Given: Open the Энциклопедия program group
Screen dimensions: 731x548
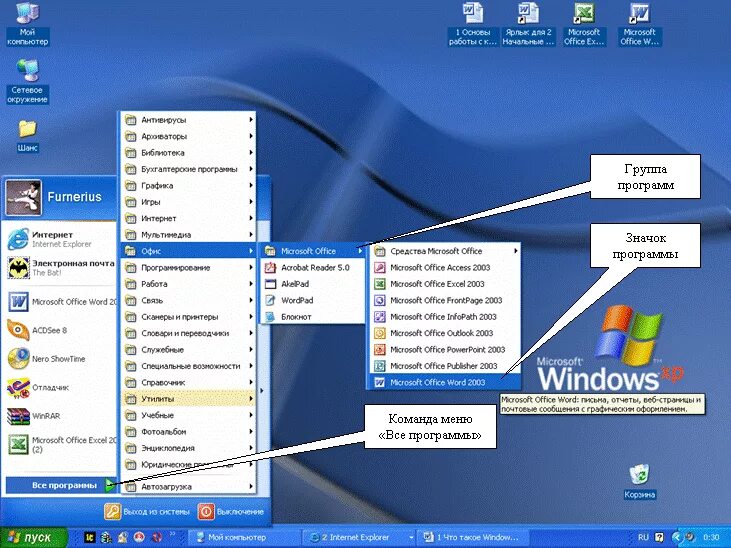Looking at the screenshot, I should coord(188,448).
